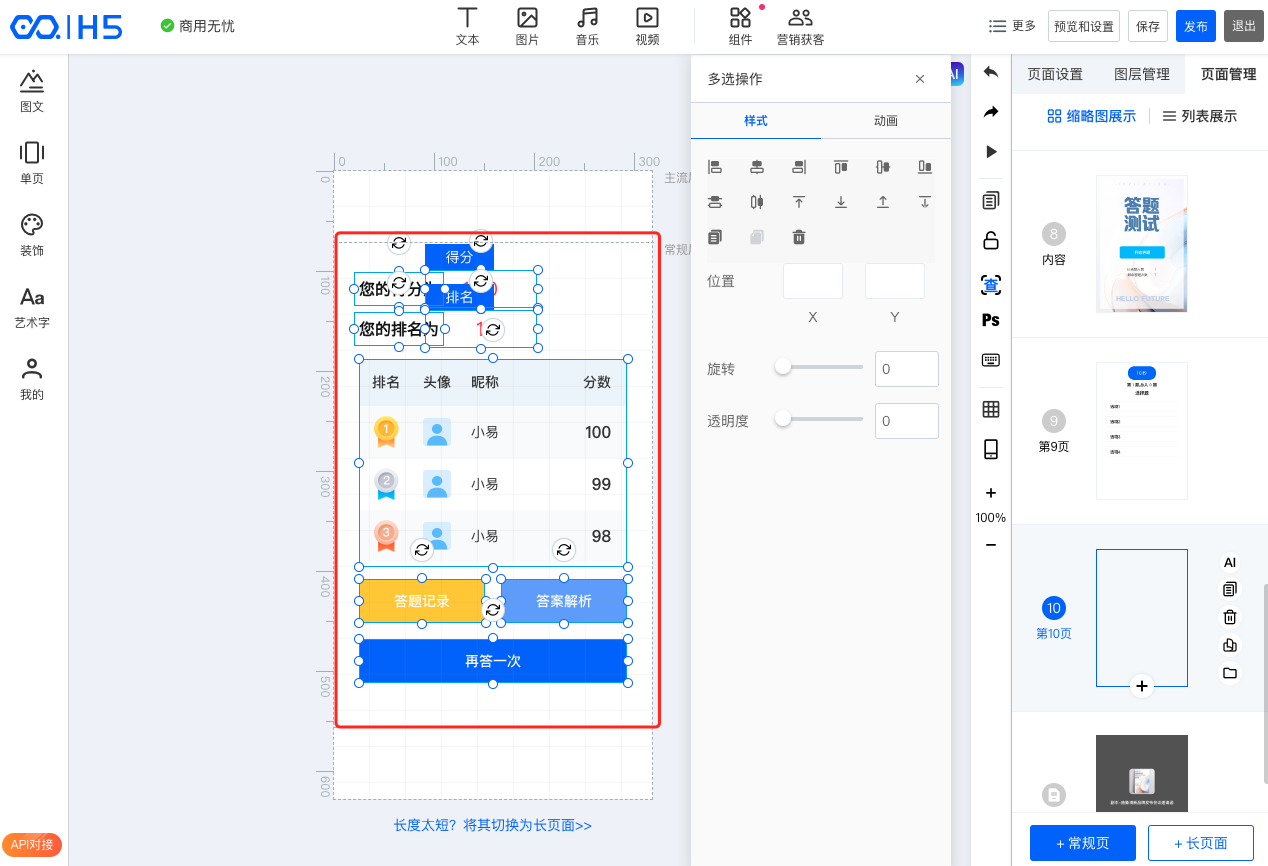Align selected elements to the left
The width and height of the screenshot is (1268, 866).
point(715,167)
